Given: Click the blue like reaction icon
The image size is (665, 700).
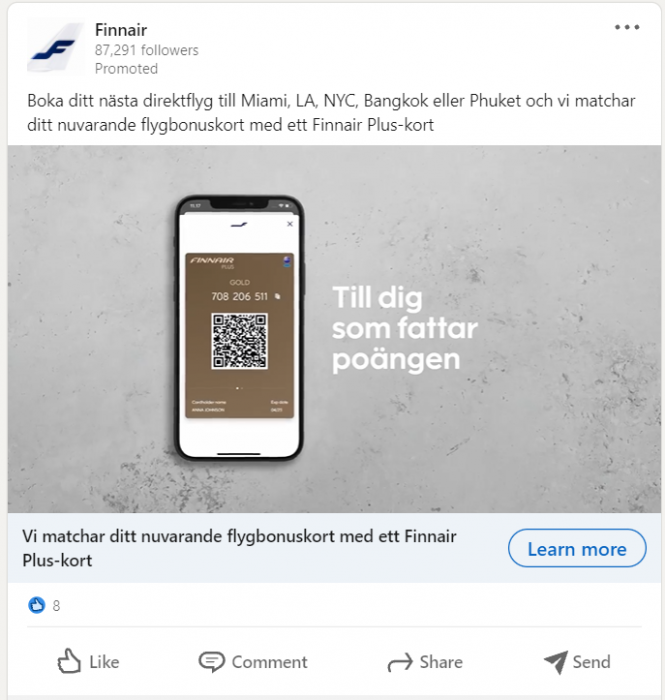Looking at the screenshot, I should 37,605.
